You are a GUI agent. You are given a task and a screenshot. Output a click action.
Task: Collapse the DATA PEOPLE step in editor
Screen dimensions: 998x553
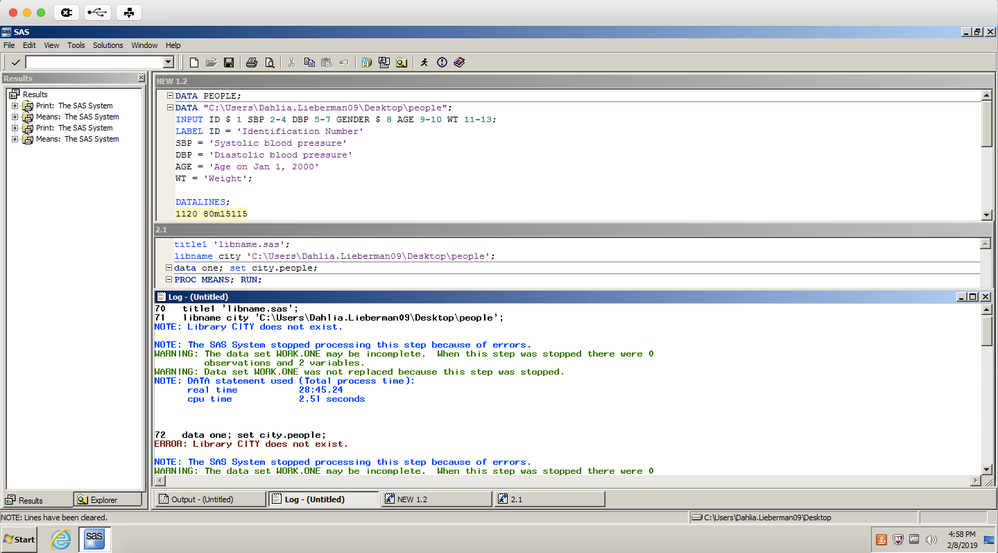click(170, 95)
